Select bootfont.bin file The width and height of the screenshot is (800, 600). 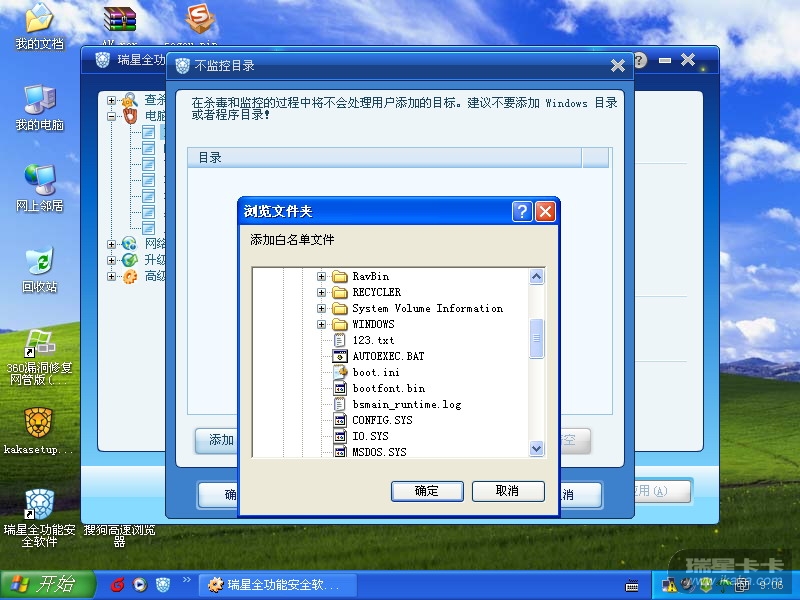[x=389, y=388]
